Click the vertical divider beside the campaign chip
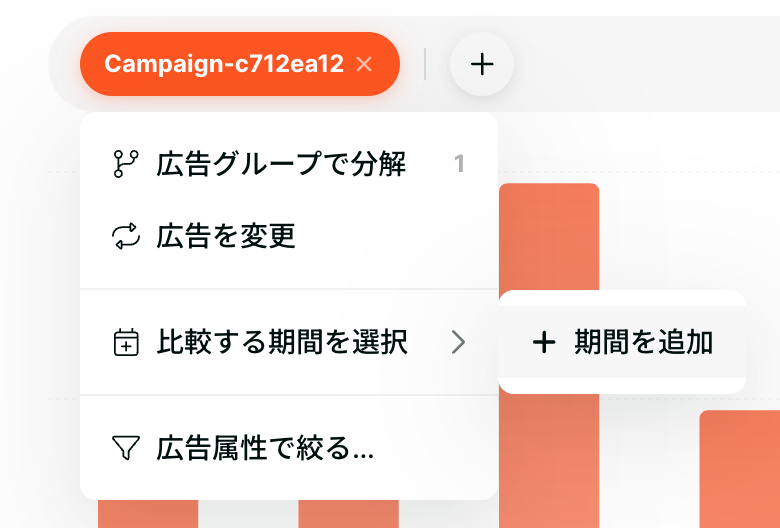This screenshot has height=528, width=780. 425,64
